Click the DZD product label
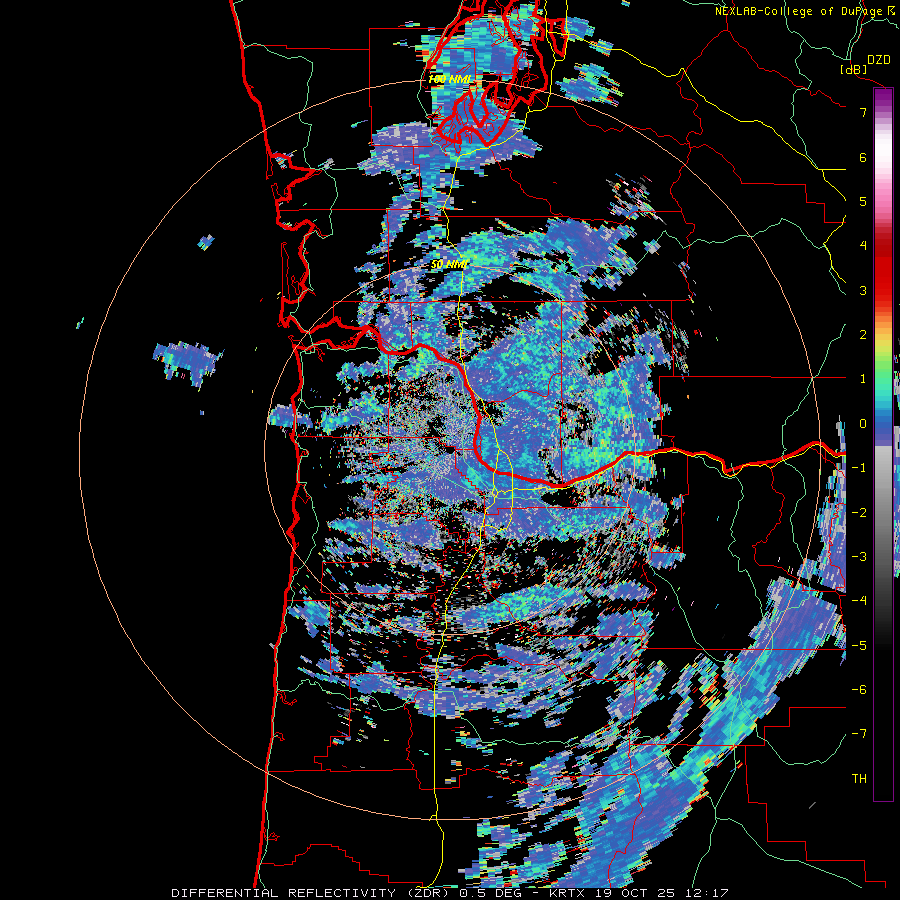 pos(879,60)
